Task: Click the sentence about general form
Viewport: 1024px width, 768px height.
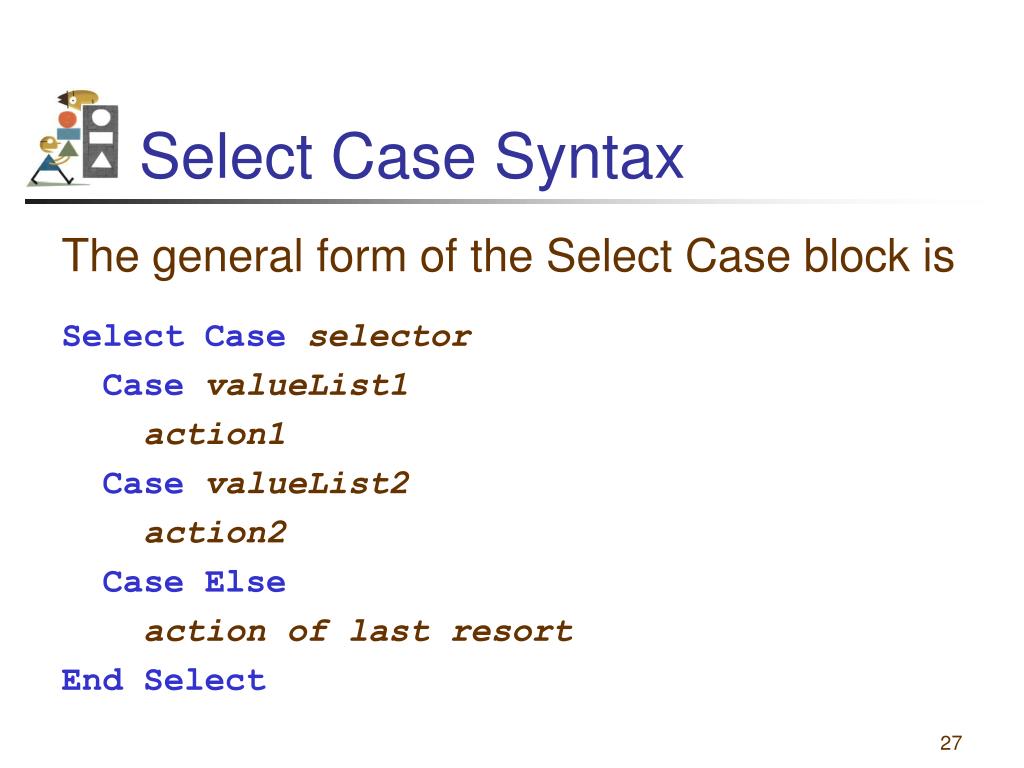Action: [x=508, y=257]
